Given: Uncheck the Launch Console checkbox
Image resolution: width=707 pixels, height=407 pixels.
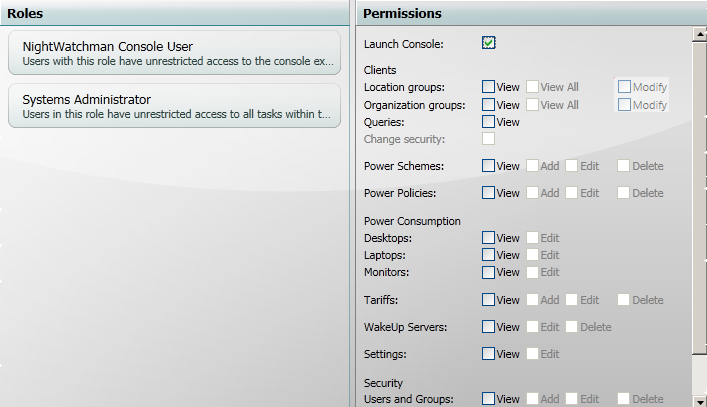Looking at the screenshot, I should 488,43.
